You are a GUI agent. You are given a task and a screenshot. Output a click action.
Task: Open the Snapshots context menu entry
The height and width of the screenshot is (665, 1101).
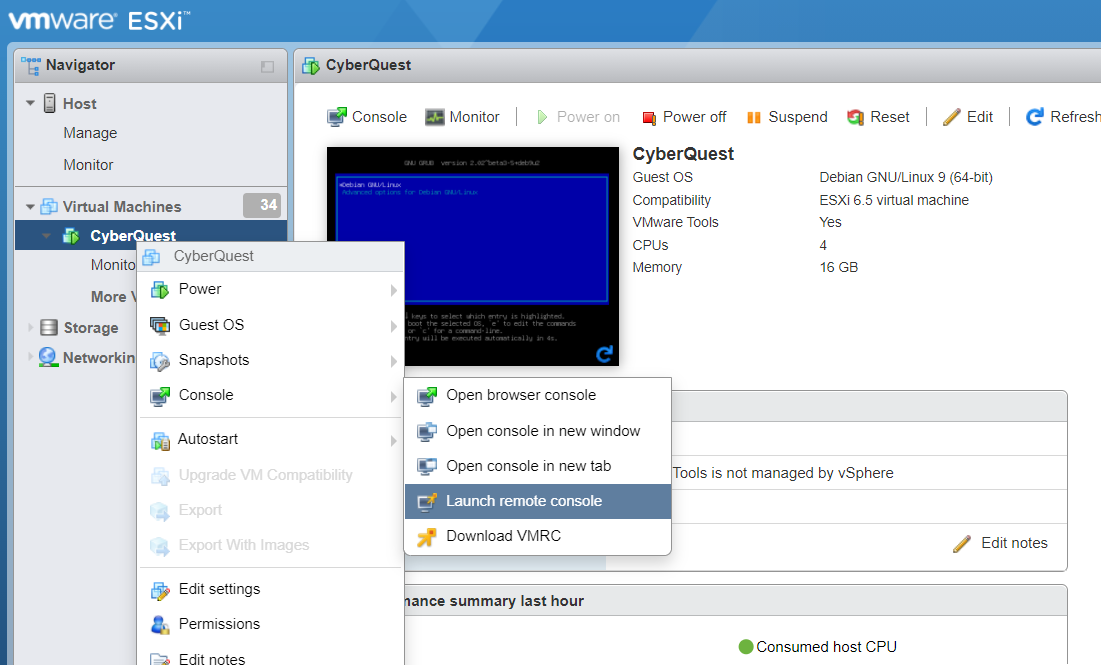(x=271, y=360)
